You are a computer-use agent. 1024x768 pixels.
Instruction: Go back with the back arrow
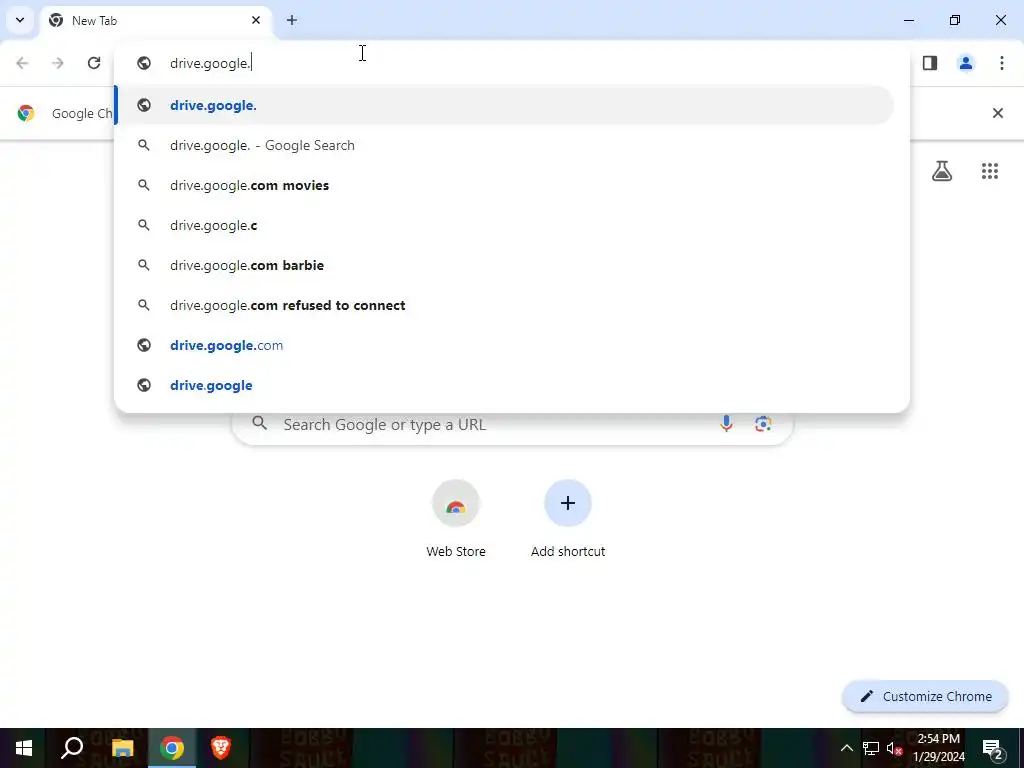click(x=22, y=63)
